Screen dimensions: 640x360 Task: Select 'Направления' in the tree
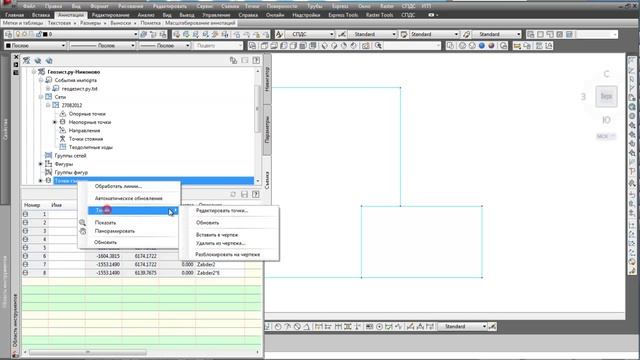84,131
